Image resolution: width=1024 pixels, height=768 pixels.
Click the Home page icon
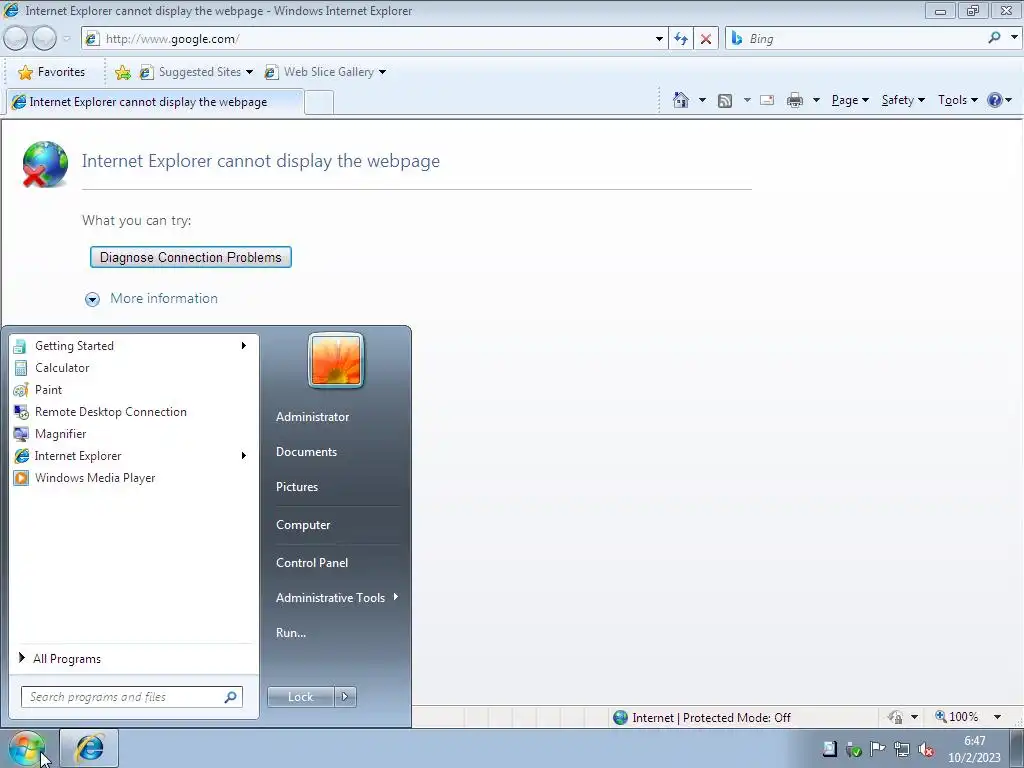(680, 100)
